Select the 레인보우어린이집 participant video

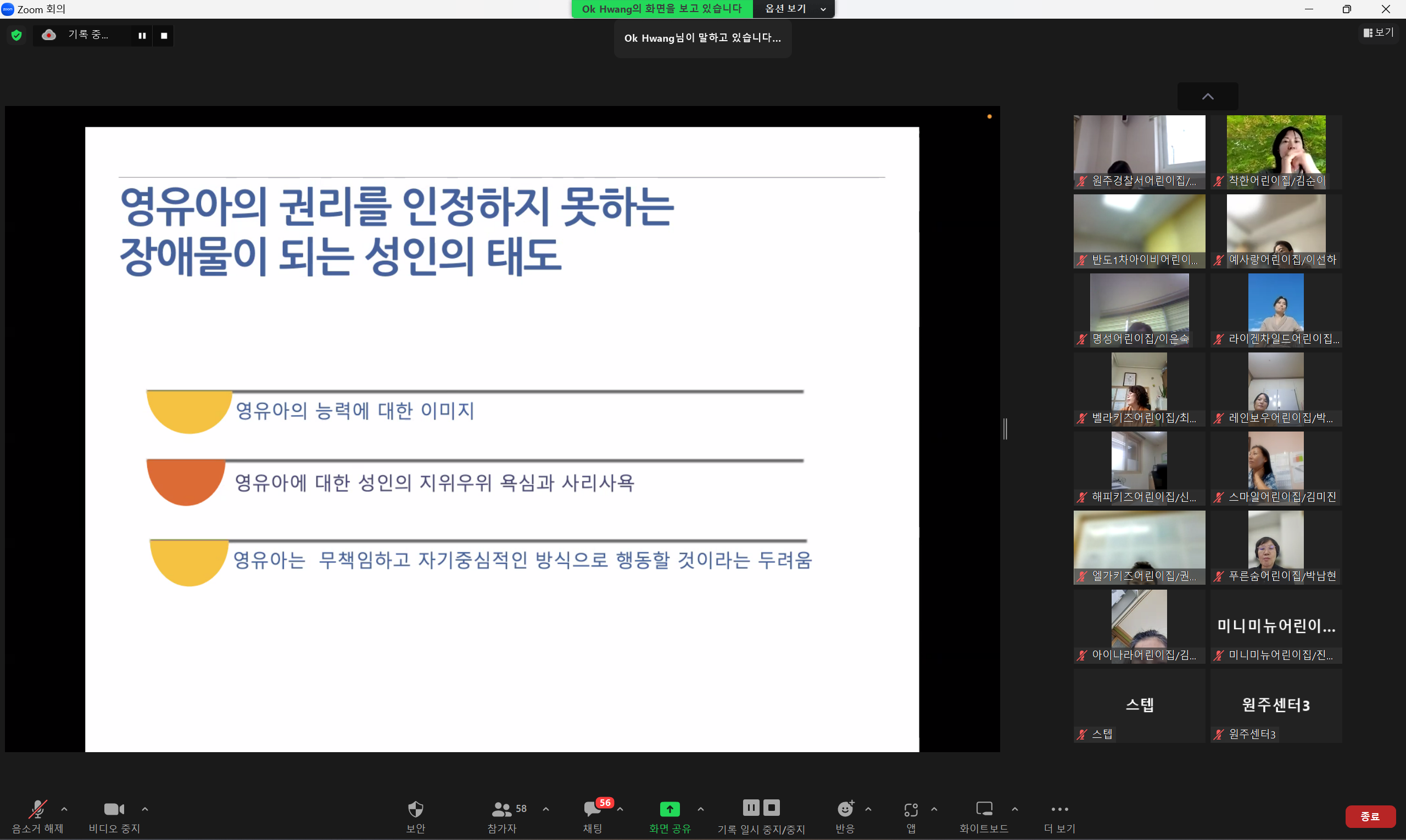coord(1276,389)
